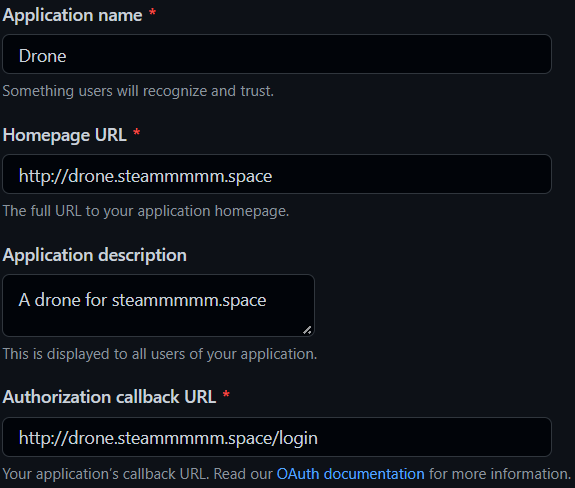Click the textarea resize handle icon

click(x=307, y=330)
